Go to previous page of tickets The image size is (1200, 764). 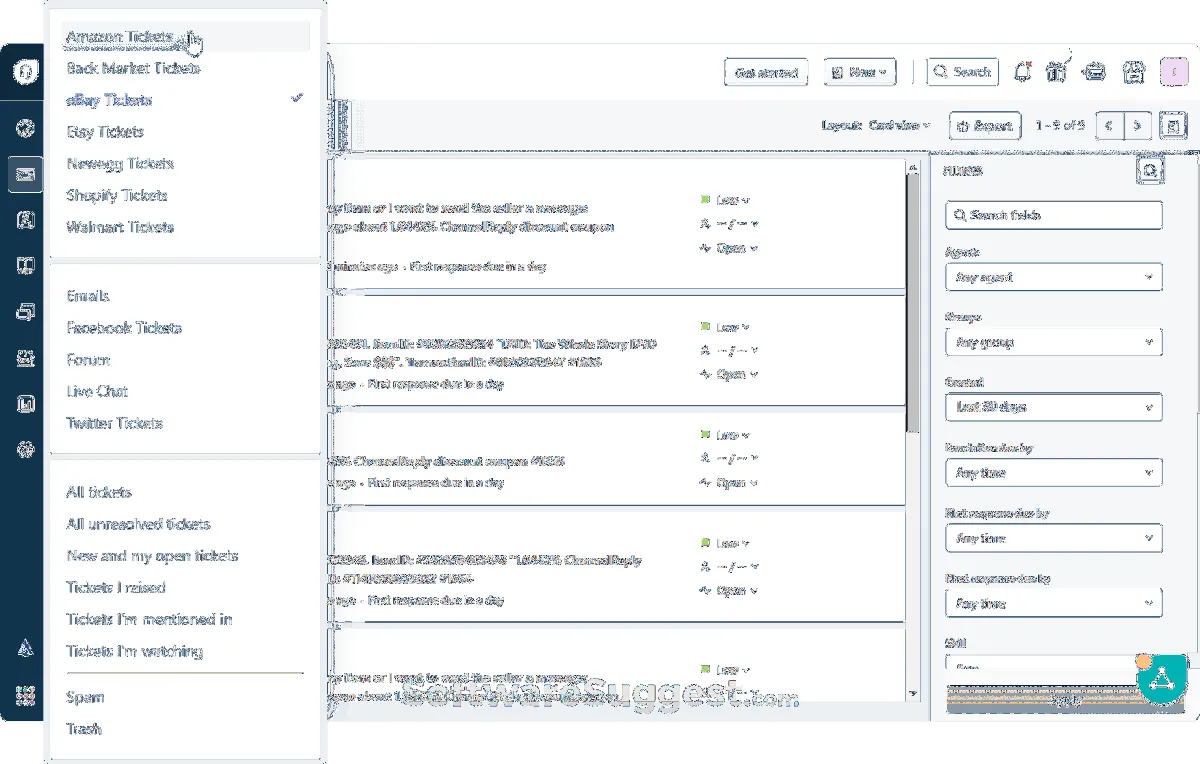click(1110, 126)
